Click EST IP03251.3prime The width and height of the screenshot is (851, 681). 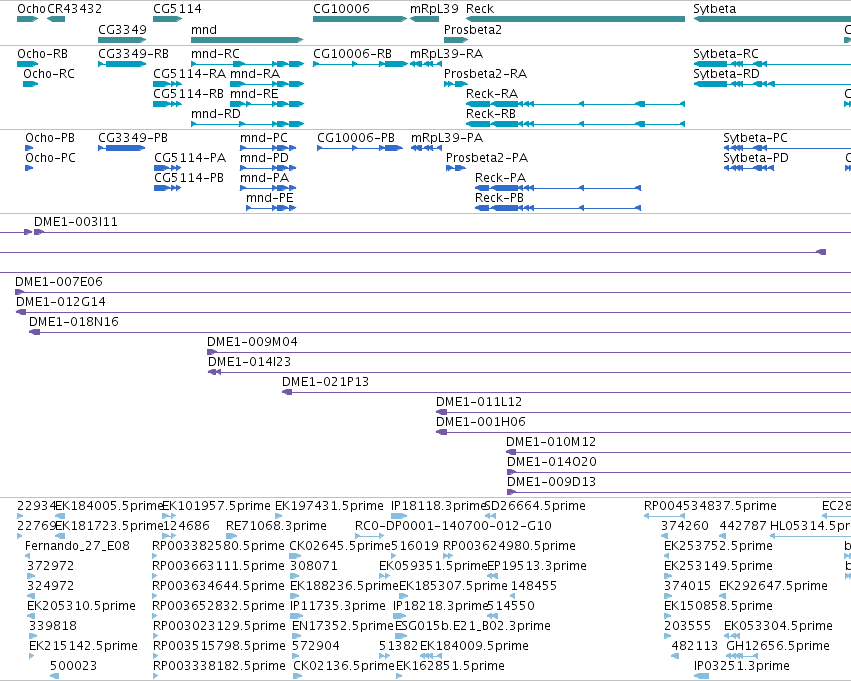tap(702, 677)
